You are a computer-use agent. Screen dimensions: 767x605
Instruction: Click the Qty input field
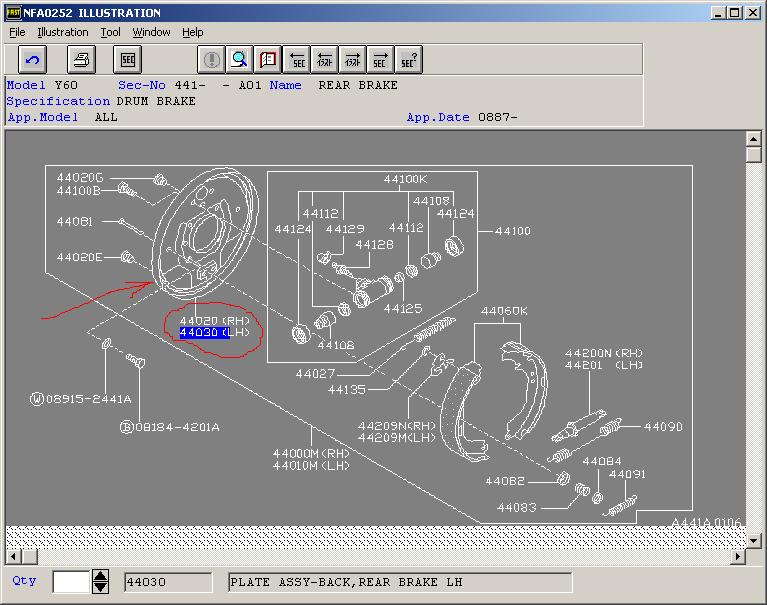[71, 582]
